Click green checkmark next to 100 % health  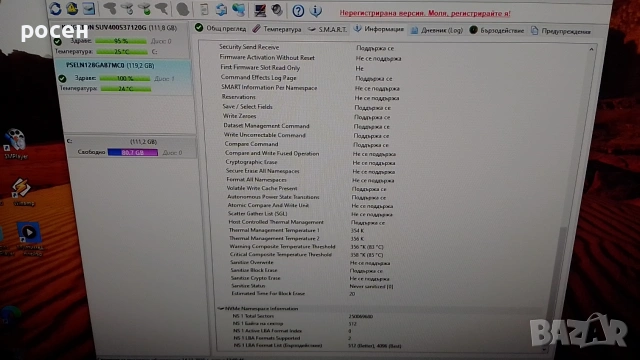pyautogui.click(x=62, y=78)
